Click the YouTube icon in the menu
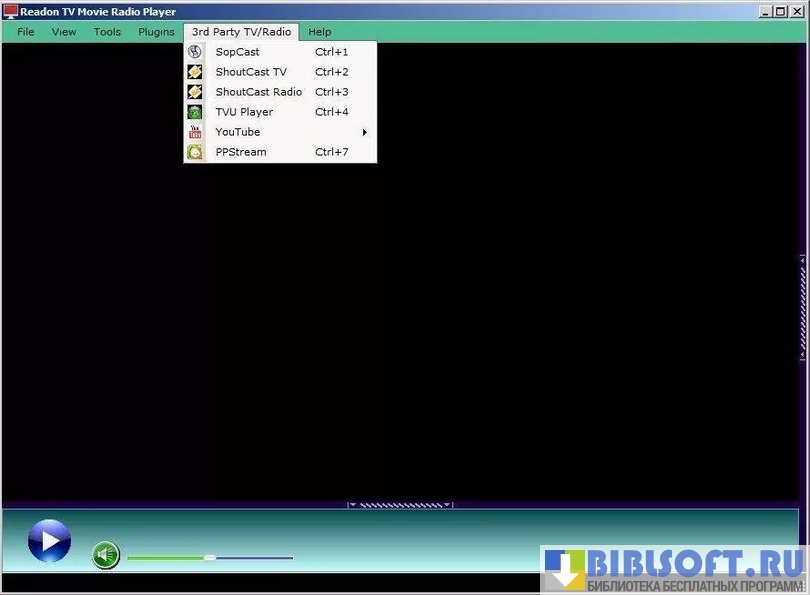This screenshot has width=810, height=595. pos(195,132)
